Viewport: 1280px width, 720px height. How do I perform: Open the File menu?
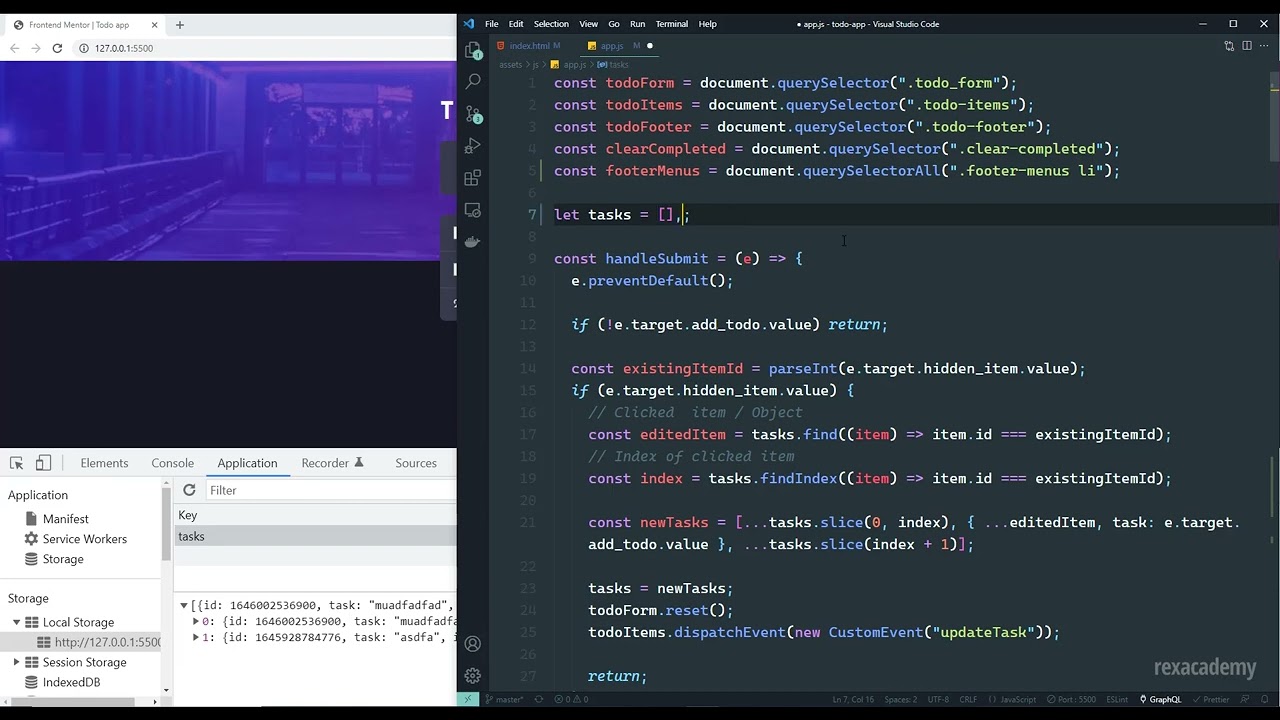point(492,24)
